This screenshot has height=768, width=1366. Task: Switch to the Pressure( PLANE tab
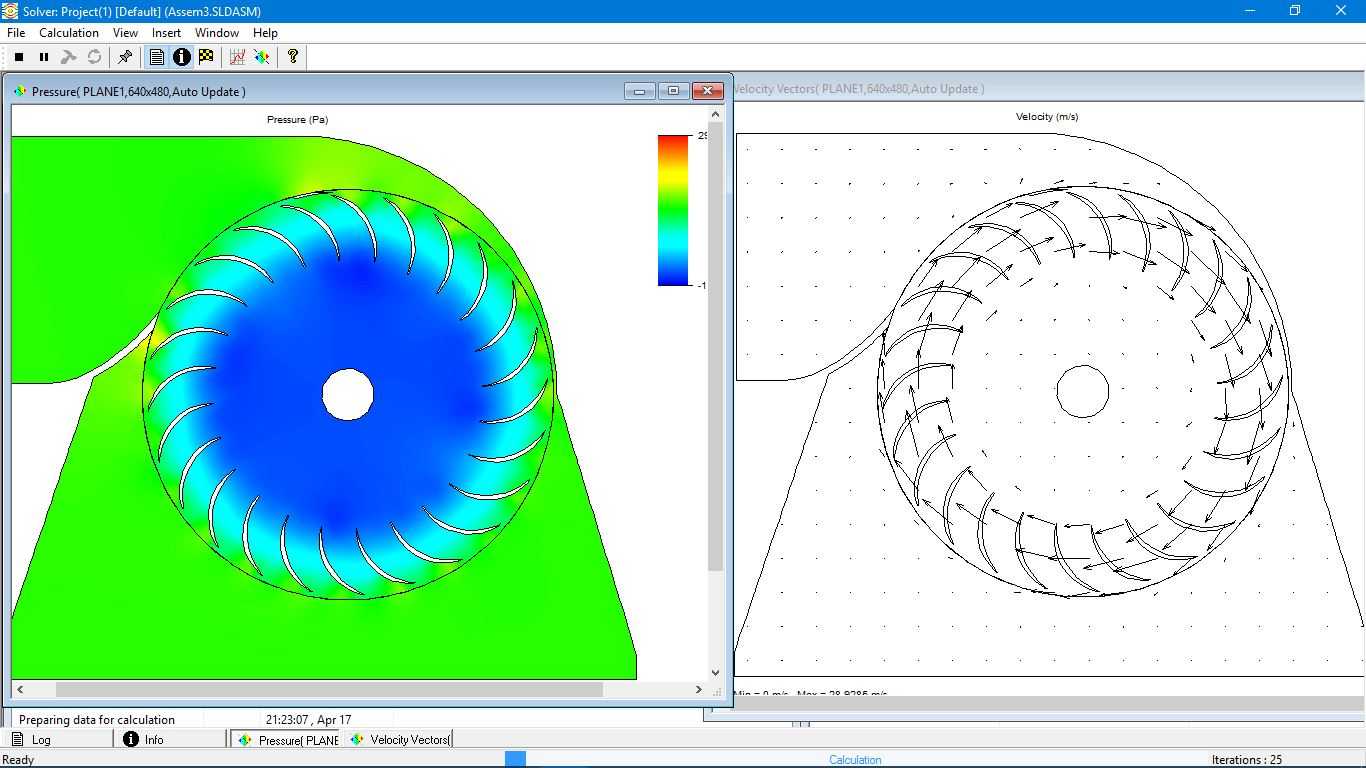point(286,739)
